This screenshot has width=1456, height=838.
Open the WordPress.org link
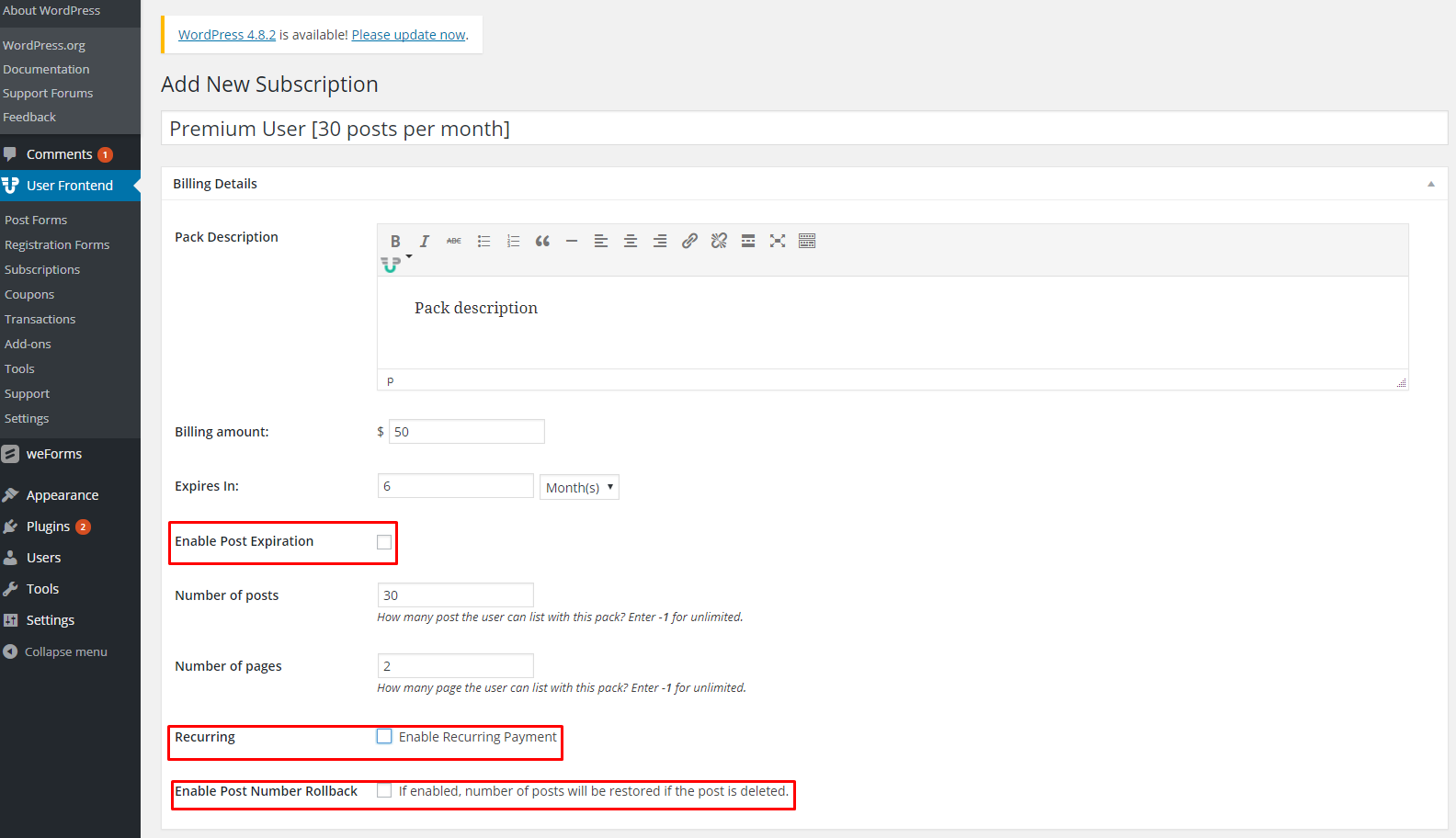tap(44, 46)
